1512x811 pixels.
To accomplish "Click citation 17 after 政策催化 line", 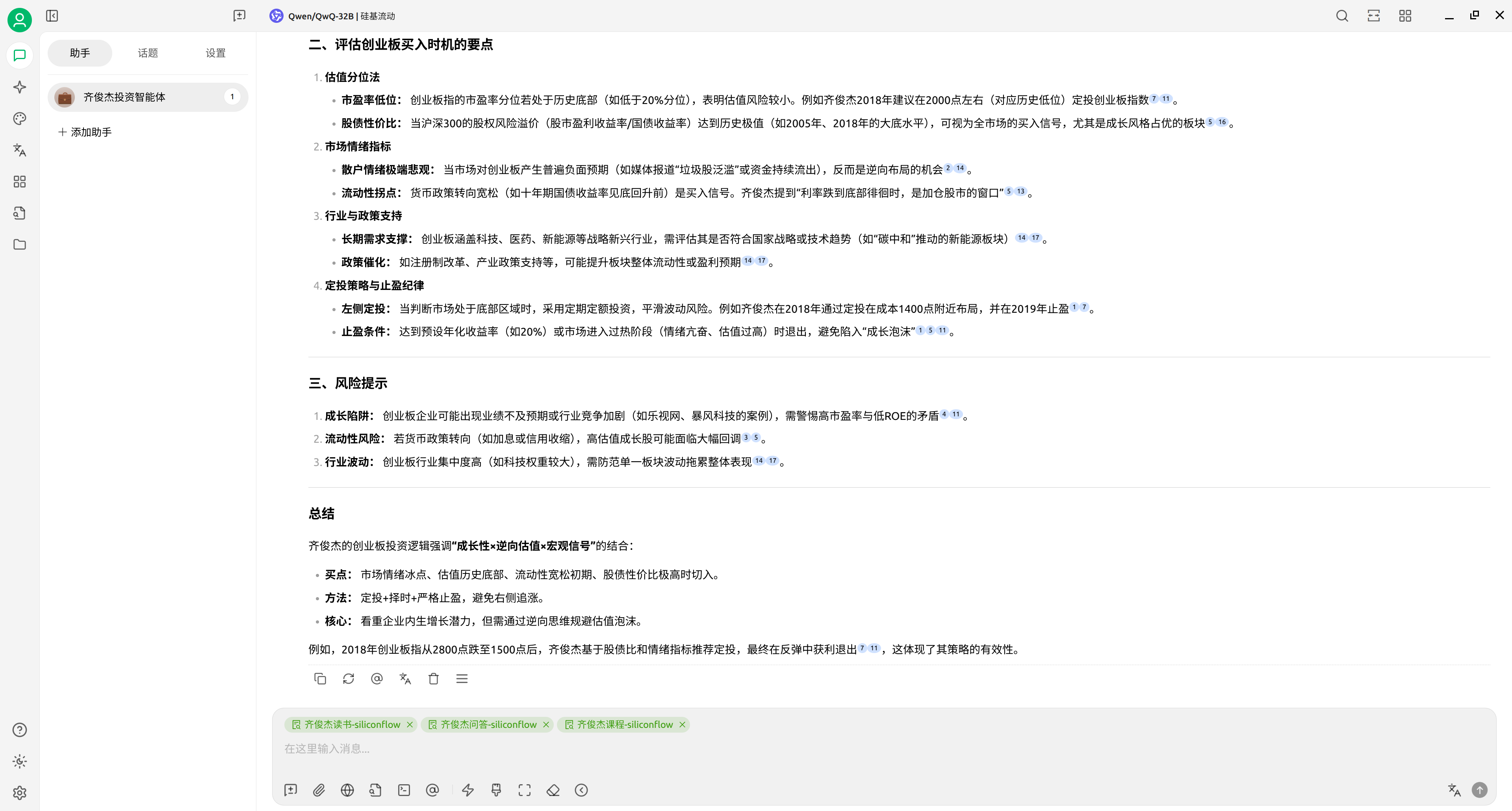I will 761,261.
